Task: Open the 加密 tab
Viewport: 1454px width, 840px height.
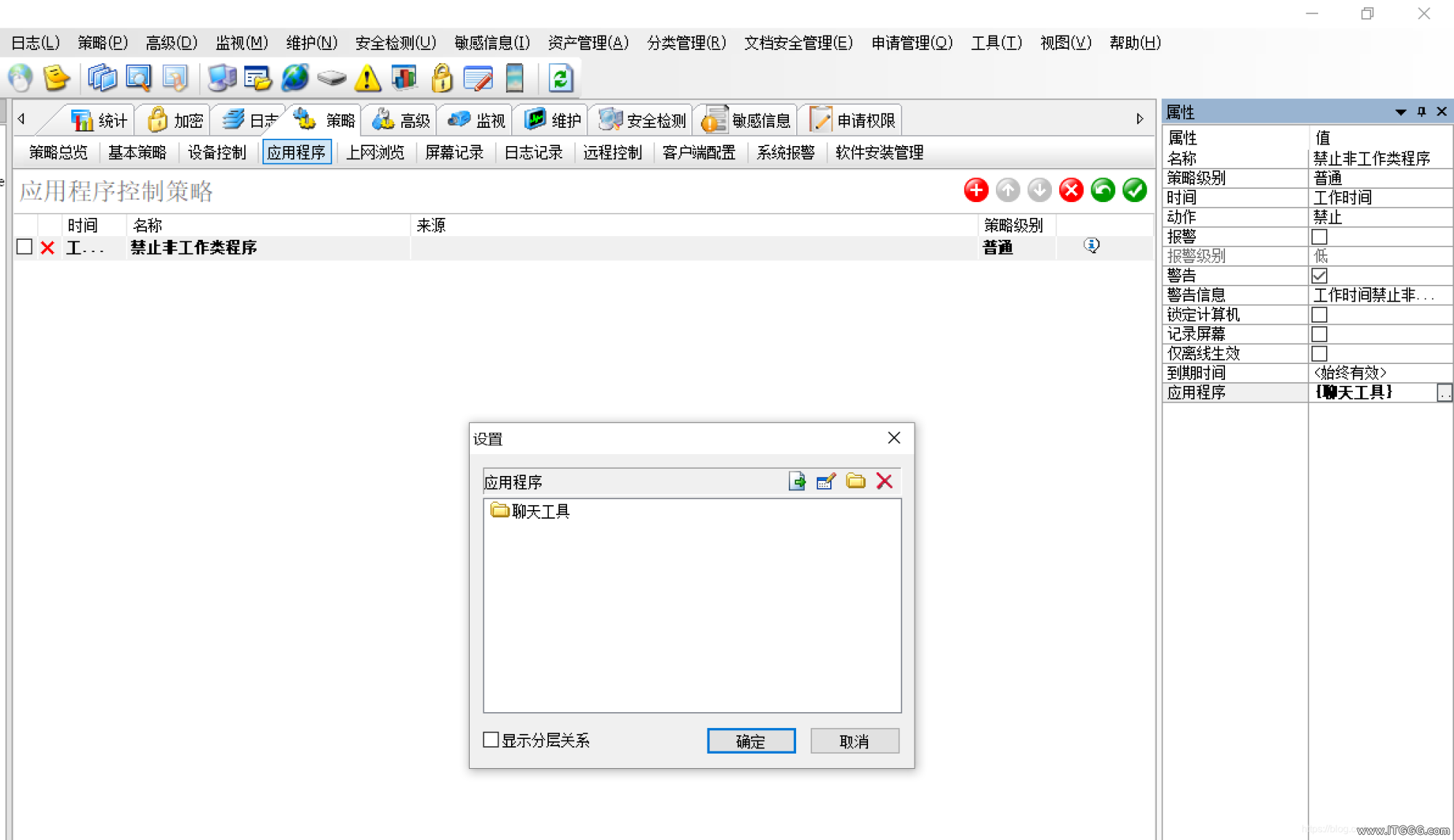Action: point(174,120)
